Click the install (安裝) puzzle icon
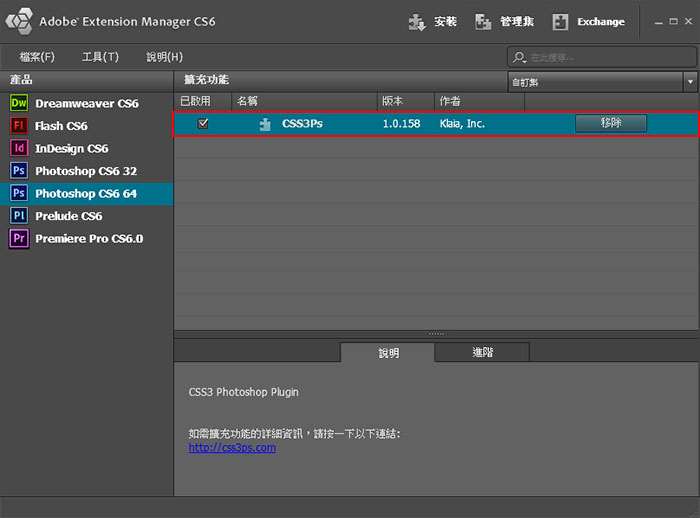 [417, 22]
